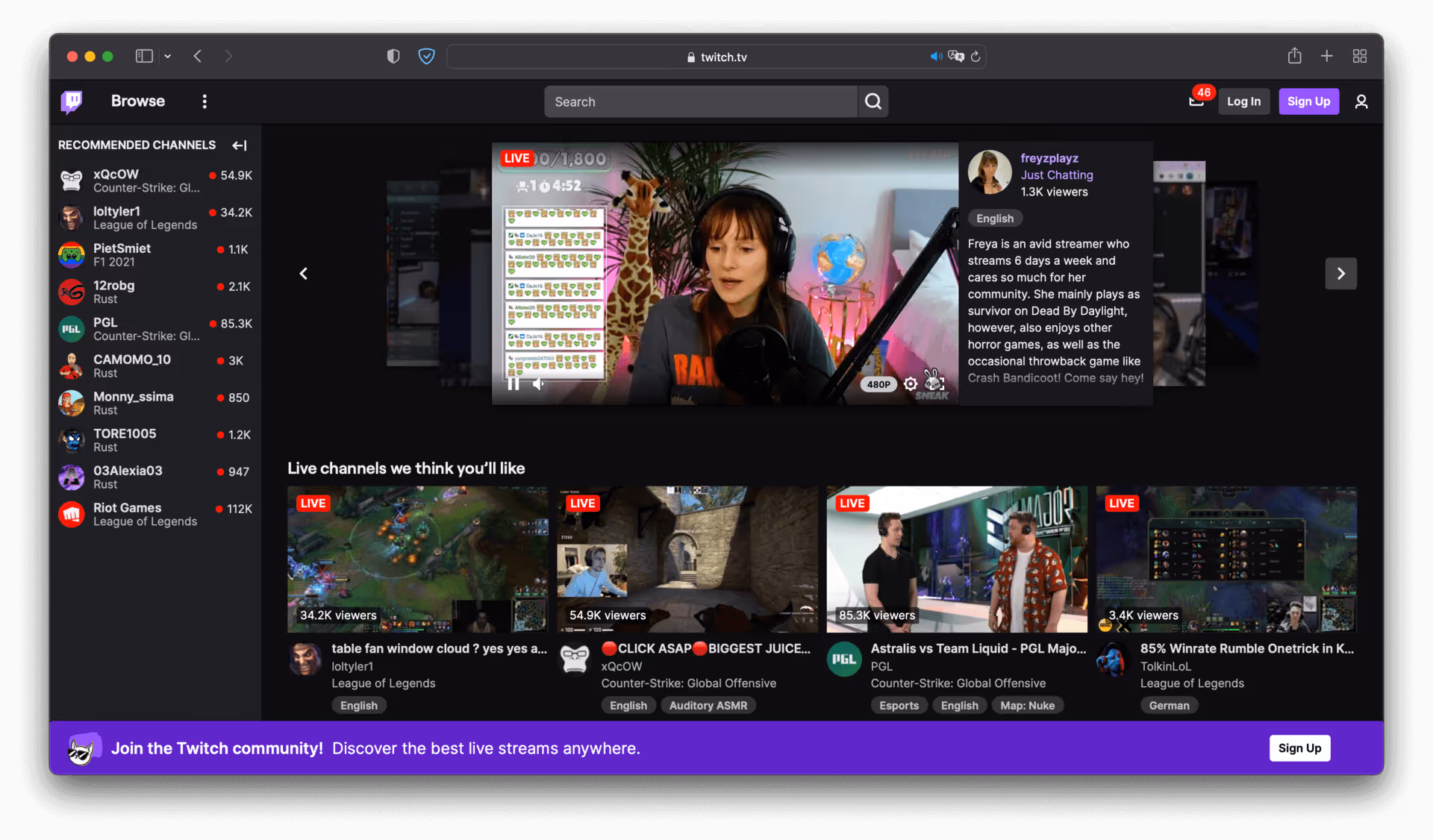
Task: Click the Auditory ASMR tag
Action: coord(708,706)
